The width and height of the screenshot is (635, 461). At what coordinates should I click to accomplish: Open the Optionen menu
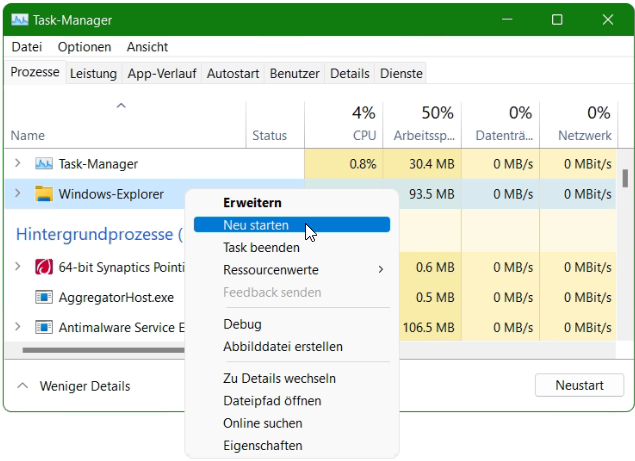84,47
